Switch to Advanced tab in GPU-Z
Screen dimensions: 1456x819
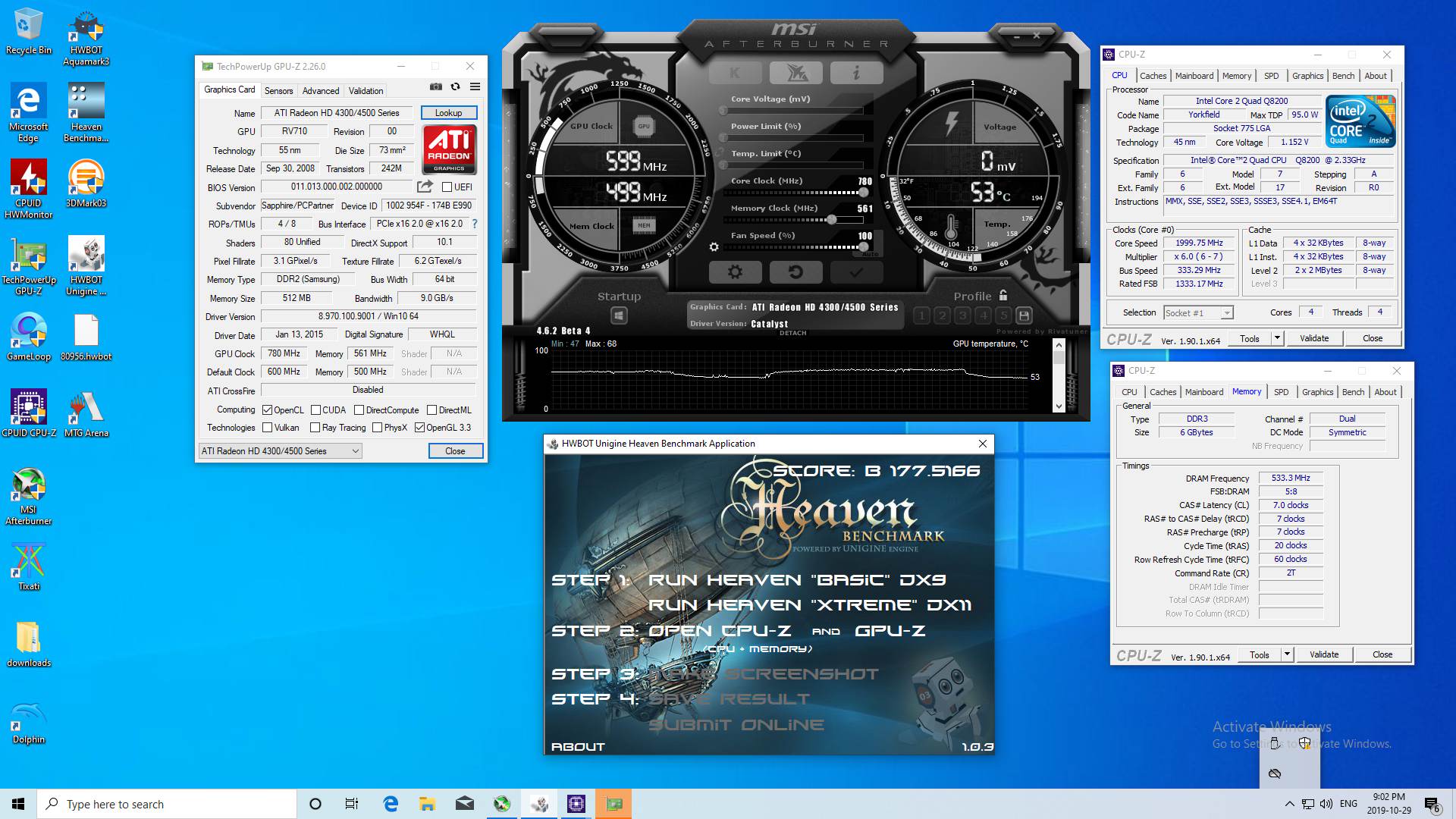point(321,90)
